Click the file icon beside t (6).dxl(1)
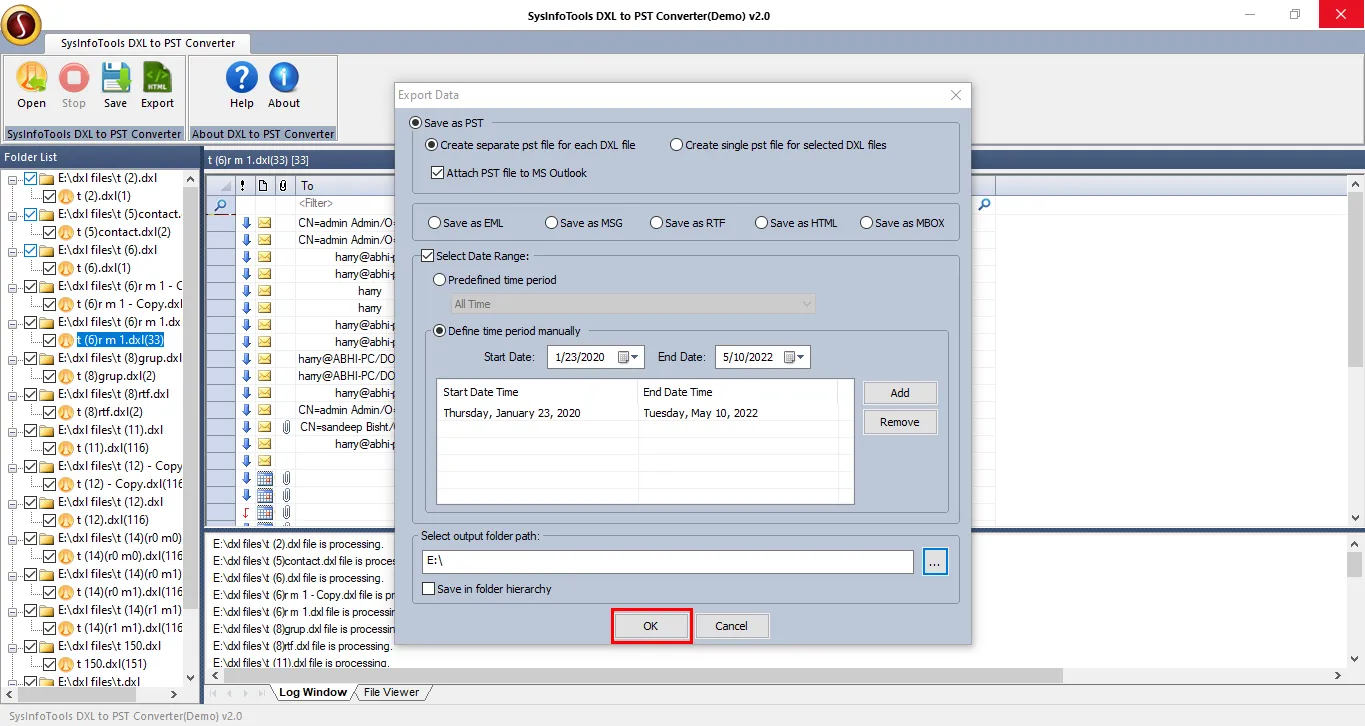The width and height of the screenshot is (1365, 726). coord(66,268)
